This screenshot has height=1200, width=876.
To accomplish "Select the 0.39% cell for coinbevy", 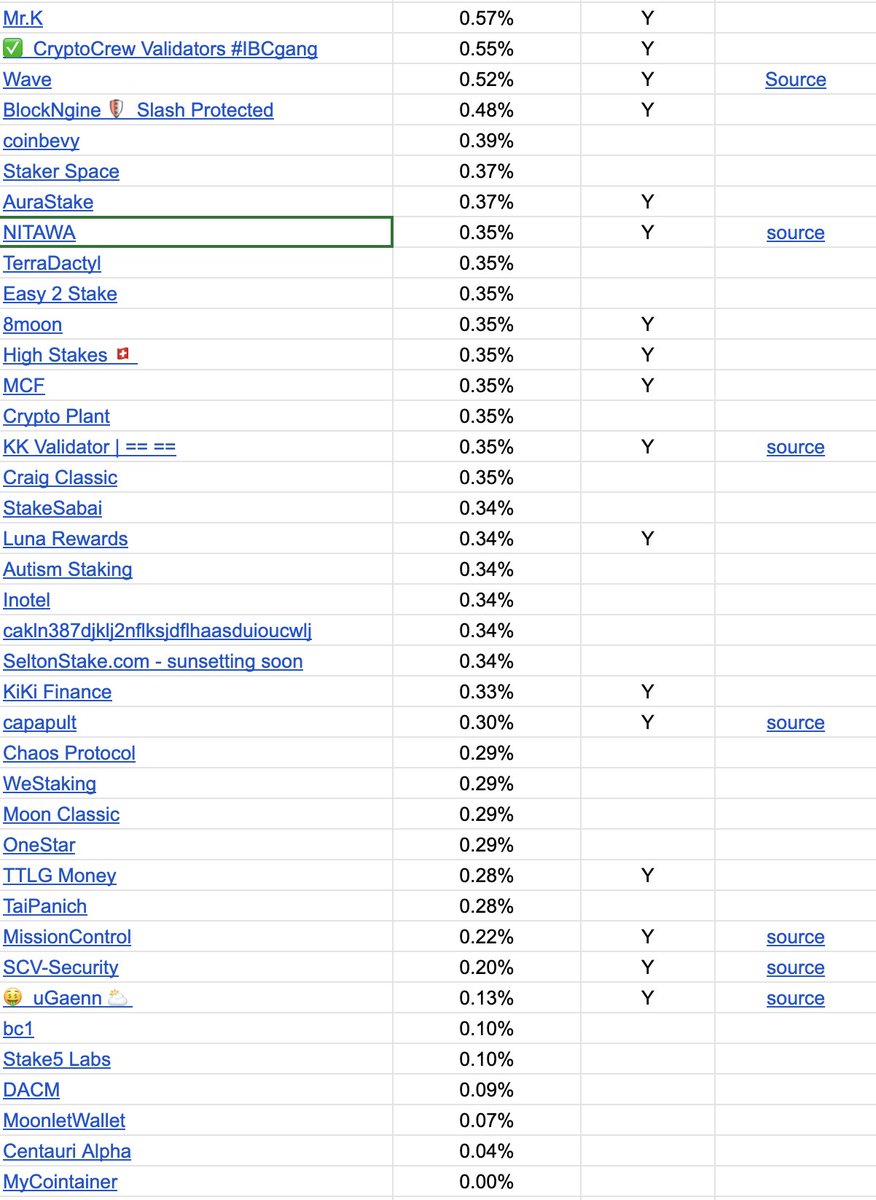I will 486,141.
